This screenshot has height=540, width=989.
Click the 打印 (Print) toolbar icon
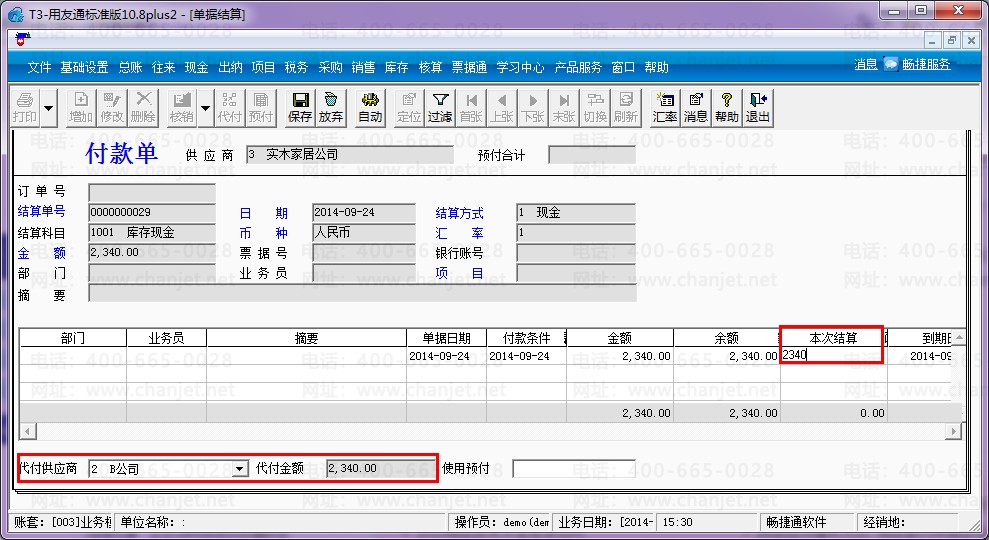(x=25, y=107)
